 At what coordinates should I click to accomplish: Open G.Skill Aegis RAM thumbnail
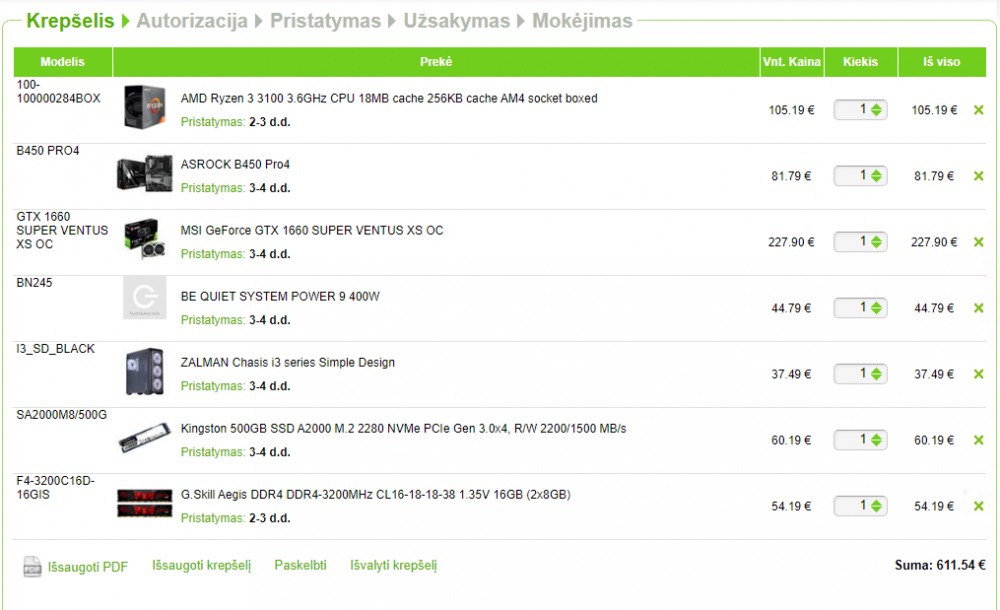(145, 503)
